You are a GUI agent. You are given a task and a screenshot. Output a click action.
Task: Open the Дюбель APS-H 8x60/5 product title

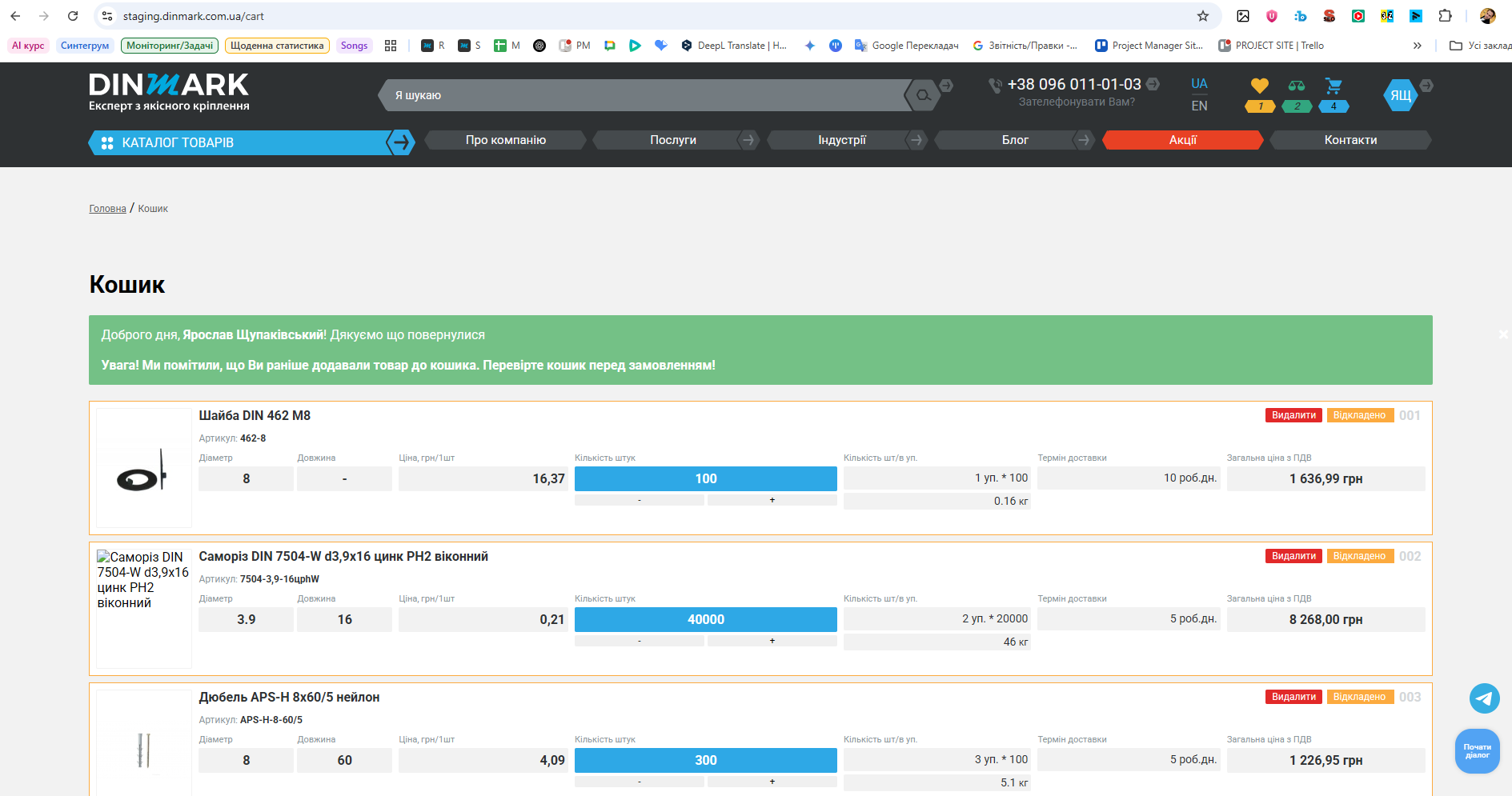click(289, 698)
